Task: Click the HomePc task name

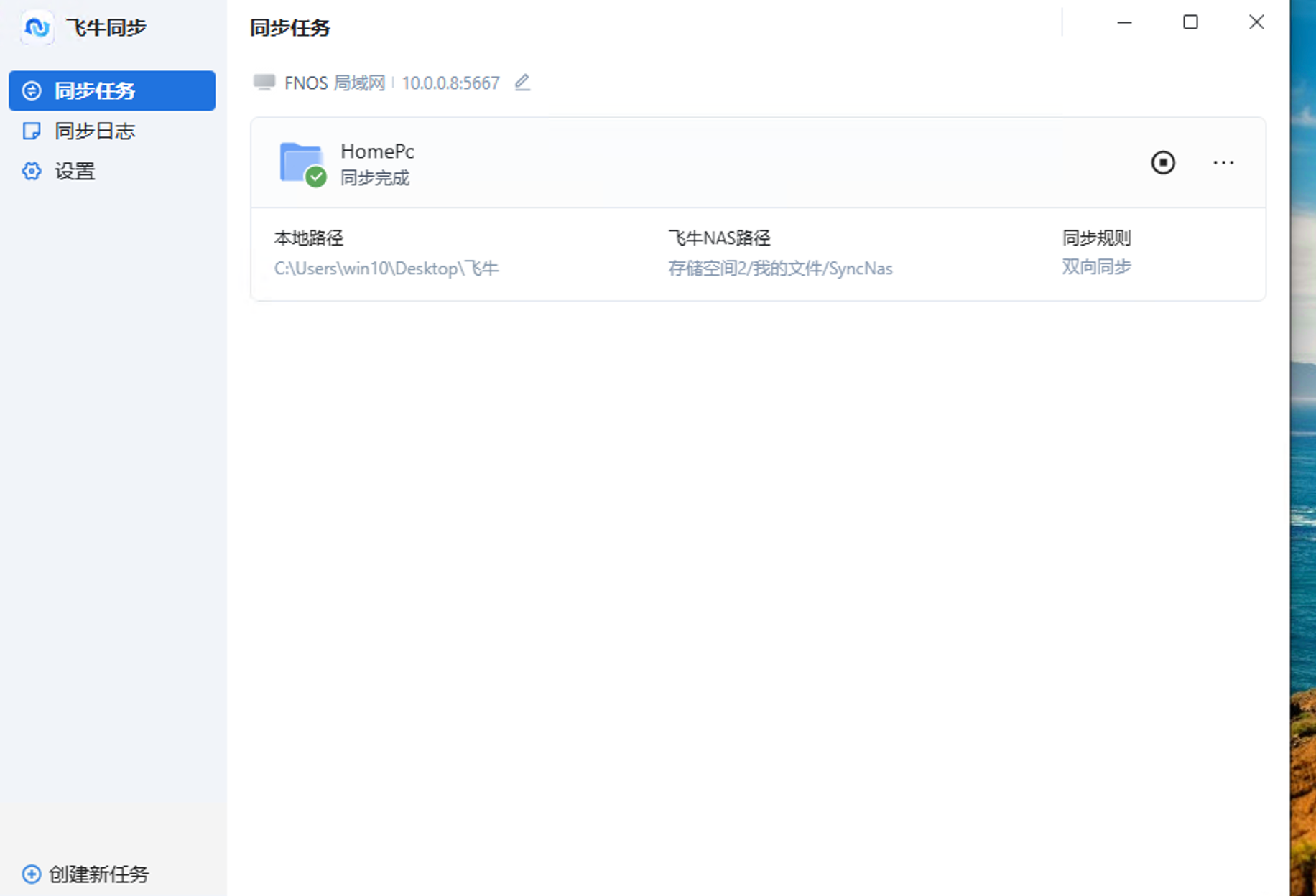Action: click(377, 151)
